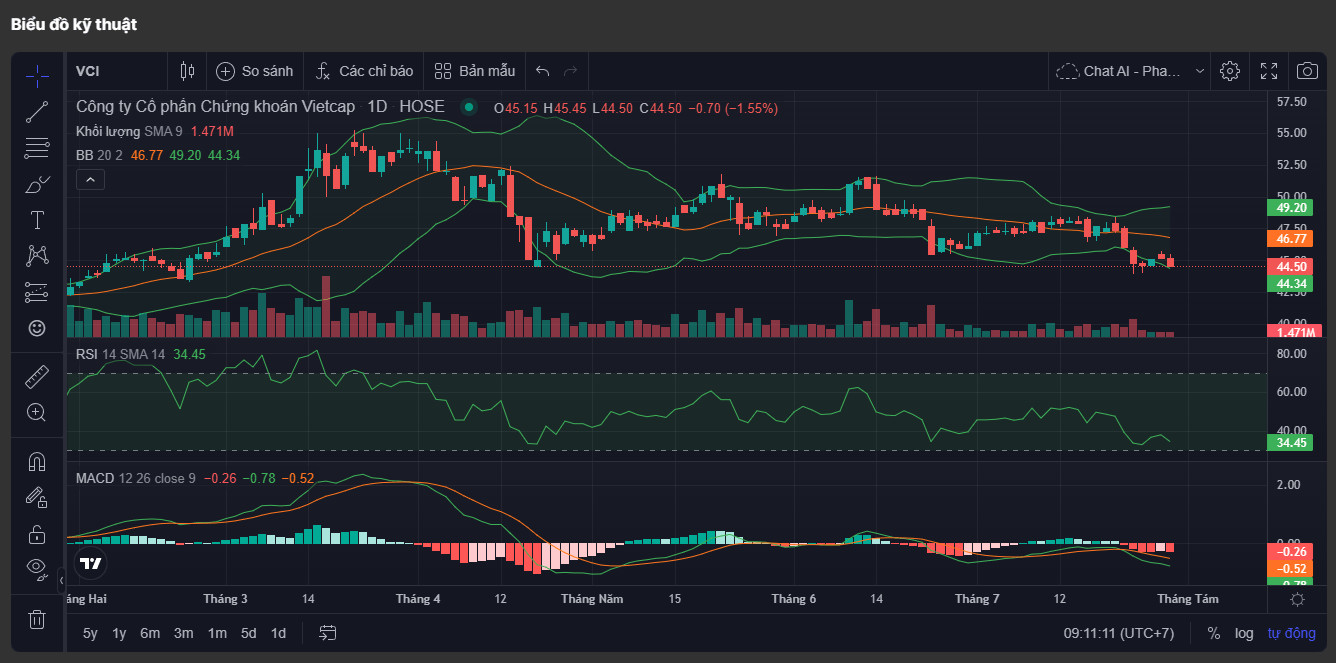The height and width of the screenshot is (663, 1336).
Task: Open the Fibonacci retracement tools
Action: click(37, 148)
